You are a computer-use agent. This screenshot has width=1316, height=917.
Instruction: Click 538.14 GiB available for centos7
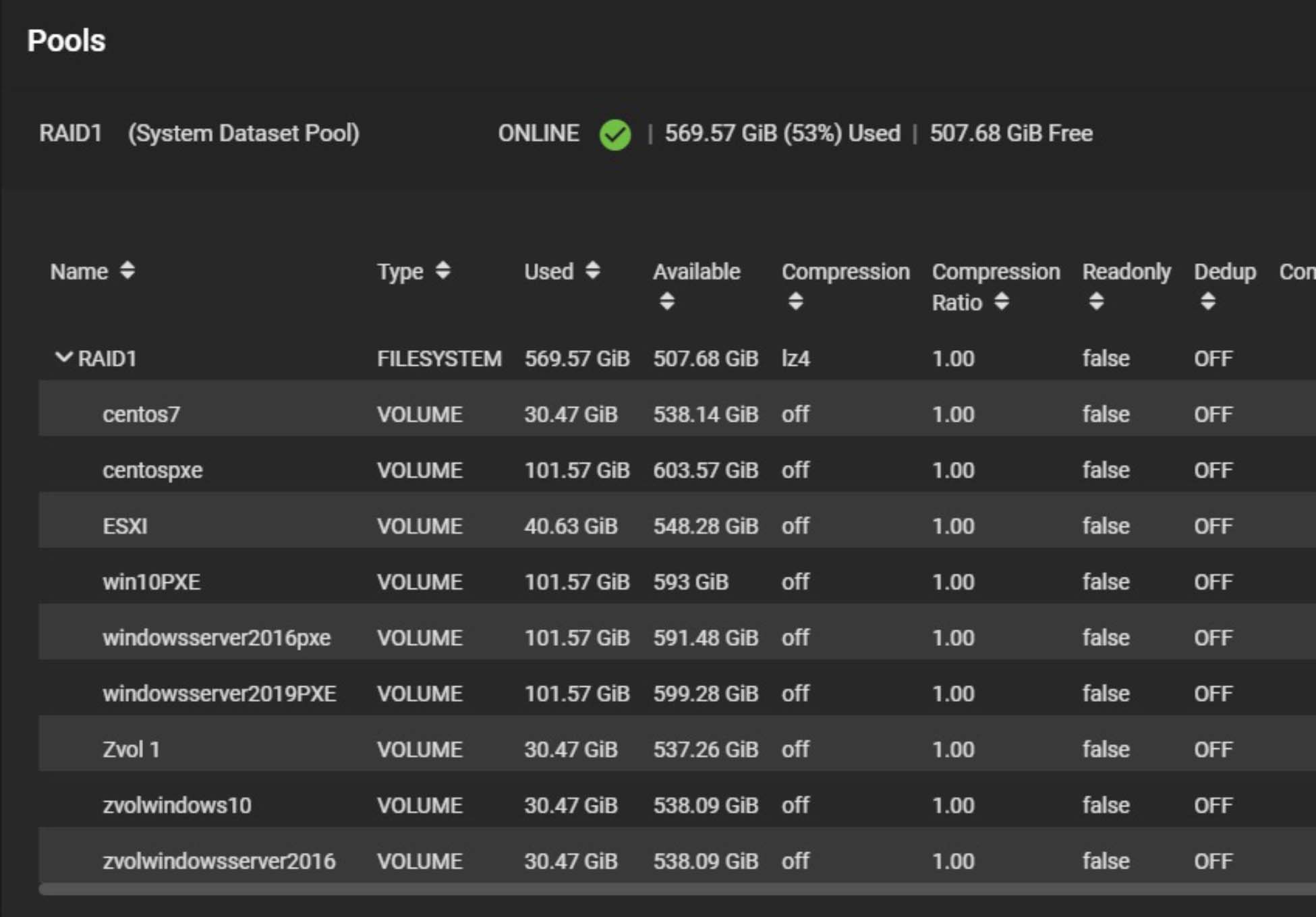(x=706, y=414)
